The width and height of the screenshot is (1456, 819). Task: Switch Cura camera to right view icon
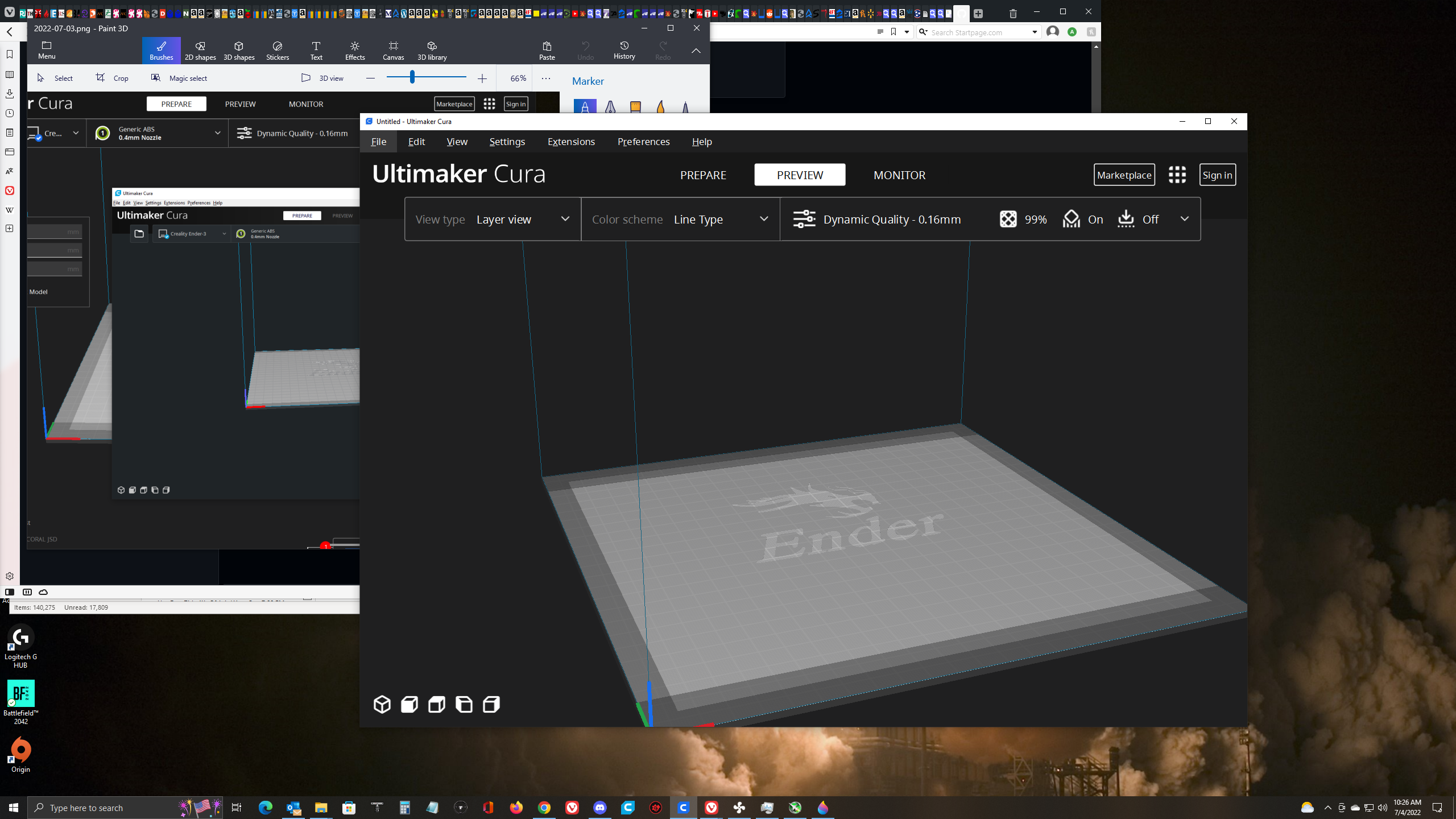click(x=491, y=704)
